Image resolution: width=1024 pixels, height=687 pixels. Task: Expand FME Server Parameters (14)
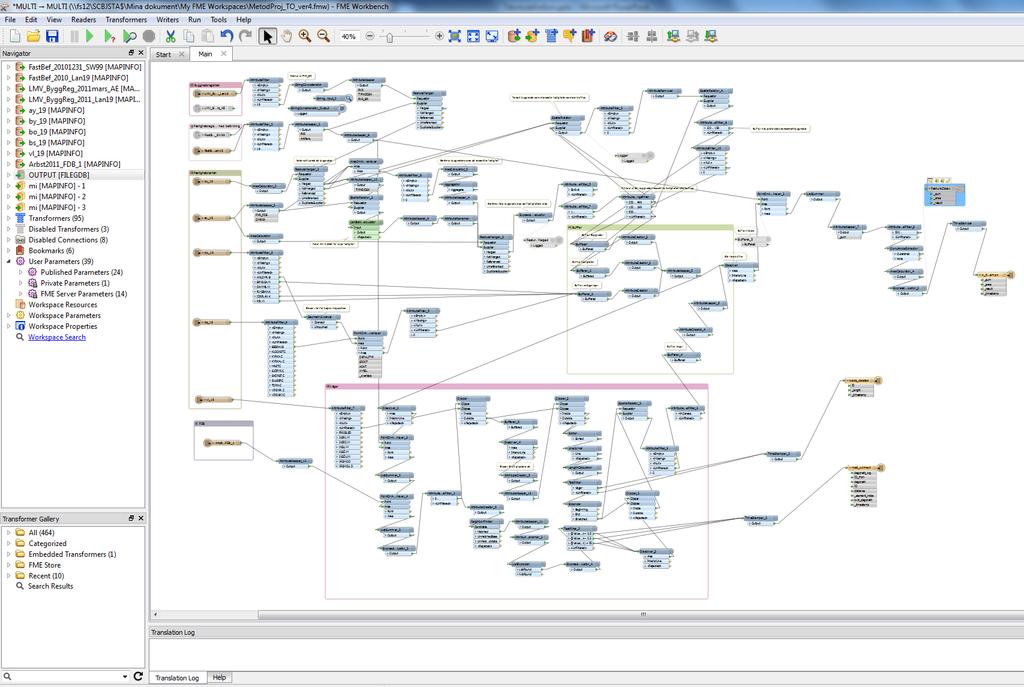(21, 294)
